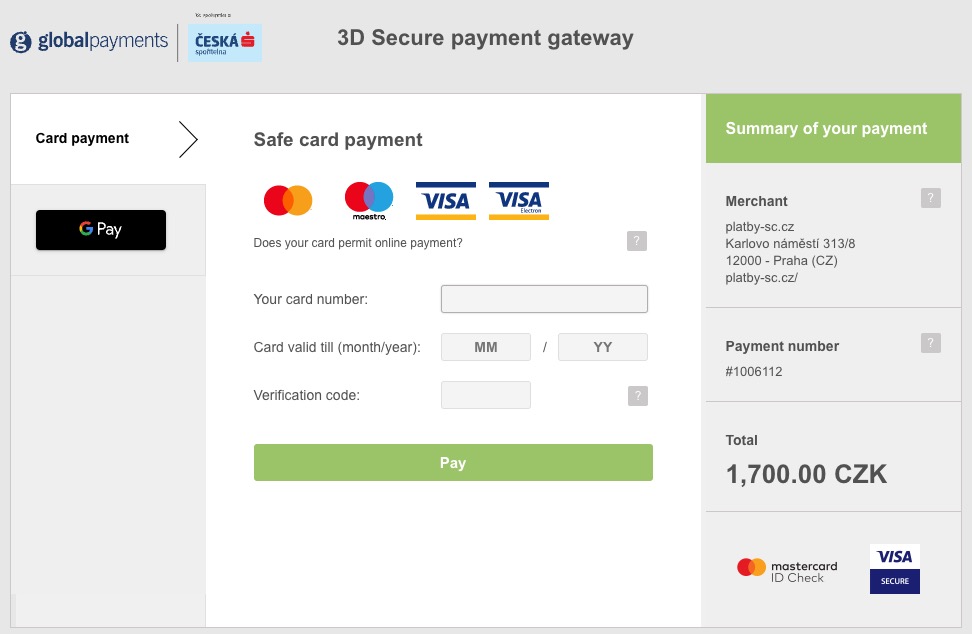
Task: Click the Visa Electron card logo
Action: click(x=519, y=201)
